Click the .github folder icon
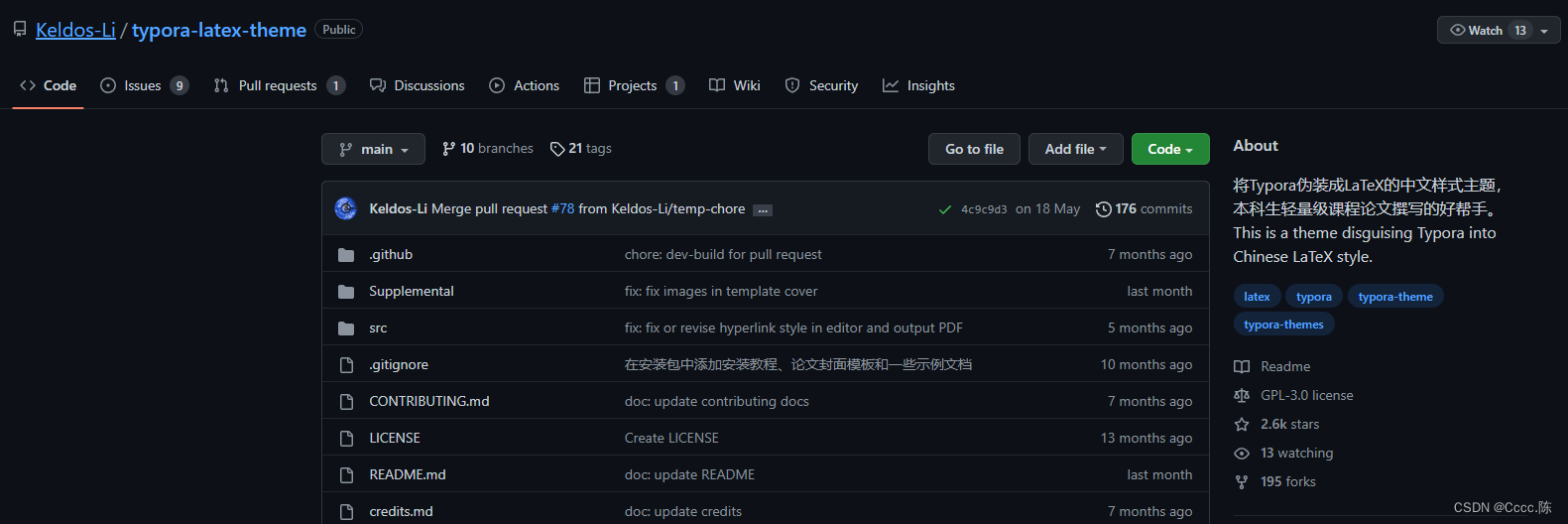 [346, 255]
